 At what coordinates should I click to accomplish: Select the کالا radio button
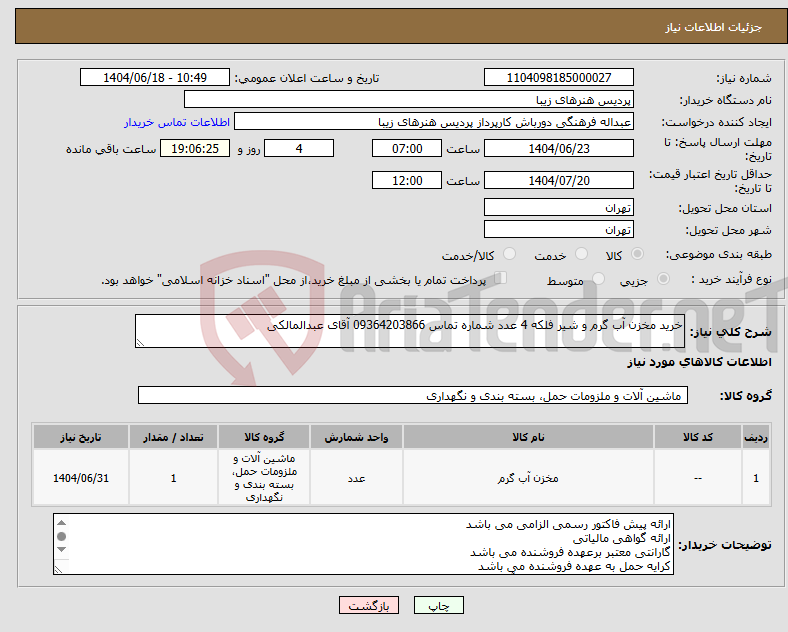pos(637,254)
